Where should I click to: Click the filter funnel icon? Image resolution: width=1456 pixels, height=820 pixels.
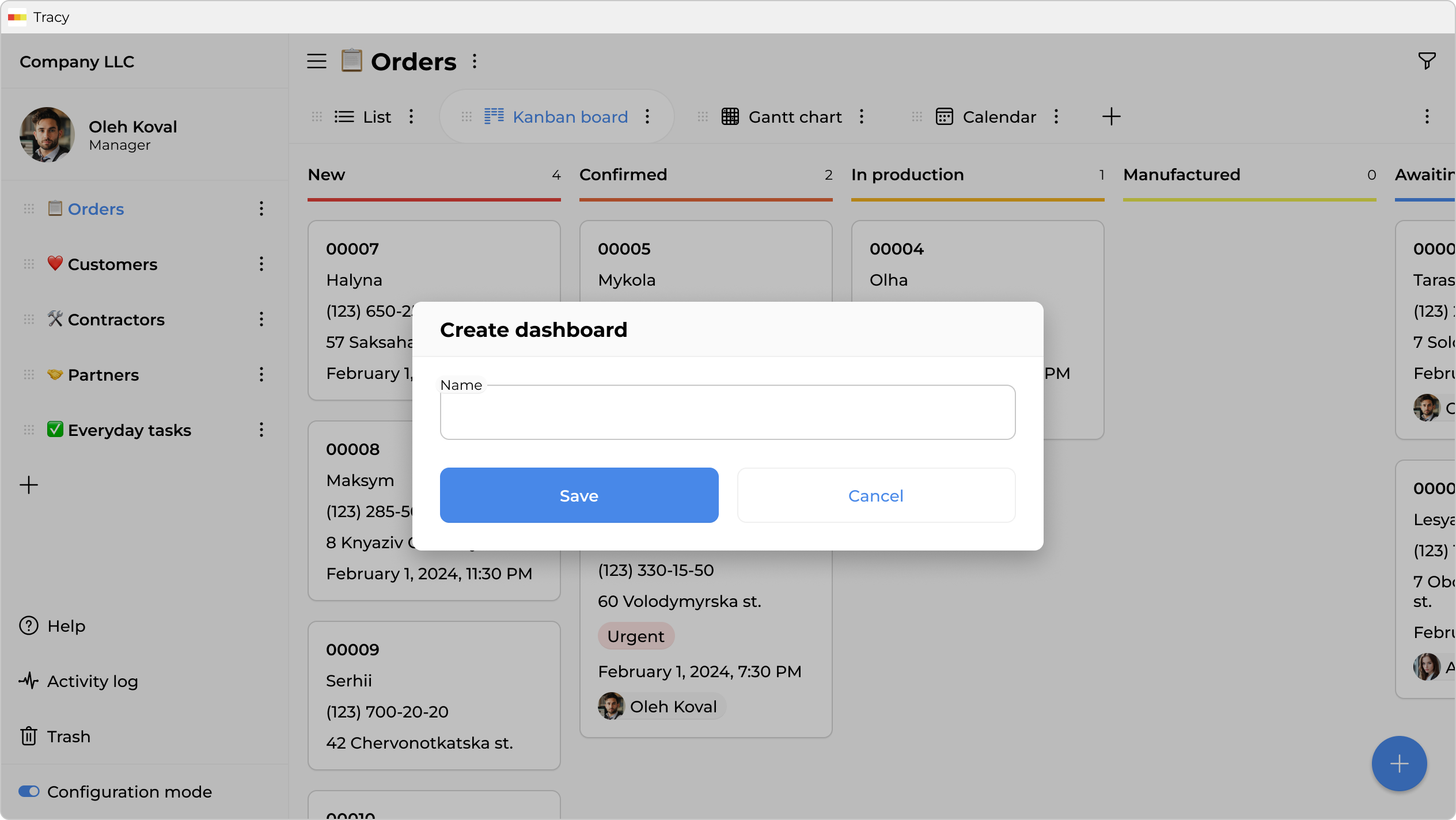coord(1427,61)
